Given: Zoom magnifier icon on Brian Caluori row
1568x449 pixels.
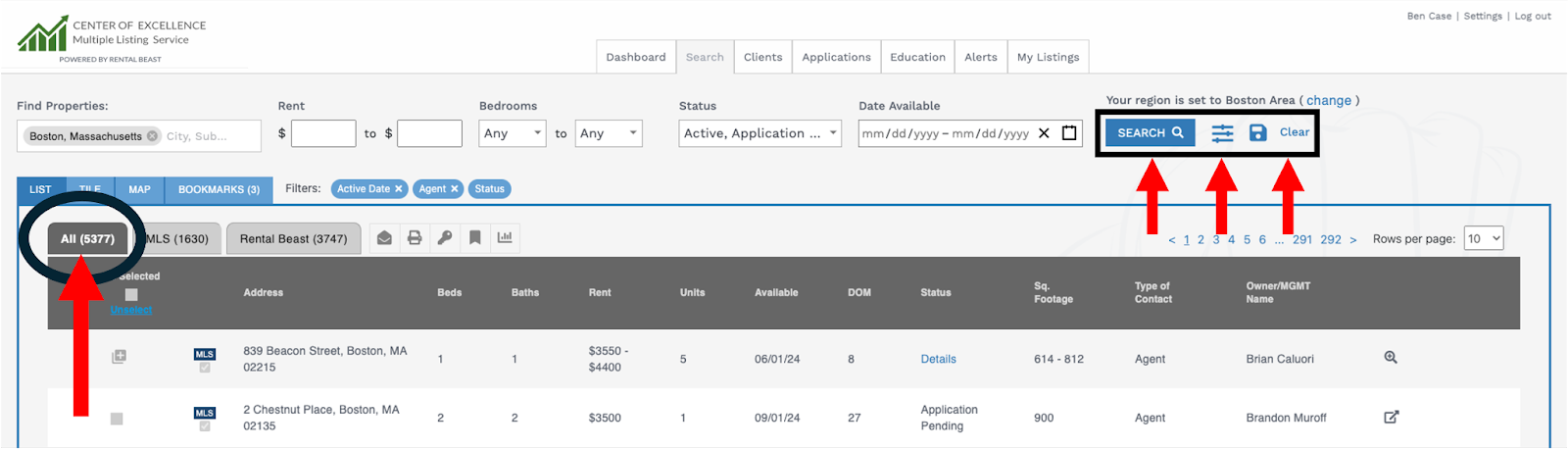Looking at the screenshot, I should coord(1391,358).
